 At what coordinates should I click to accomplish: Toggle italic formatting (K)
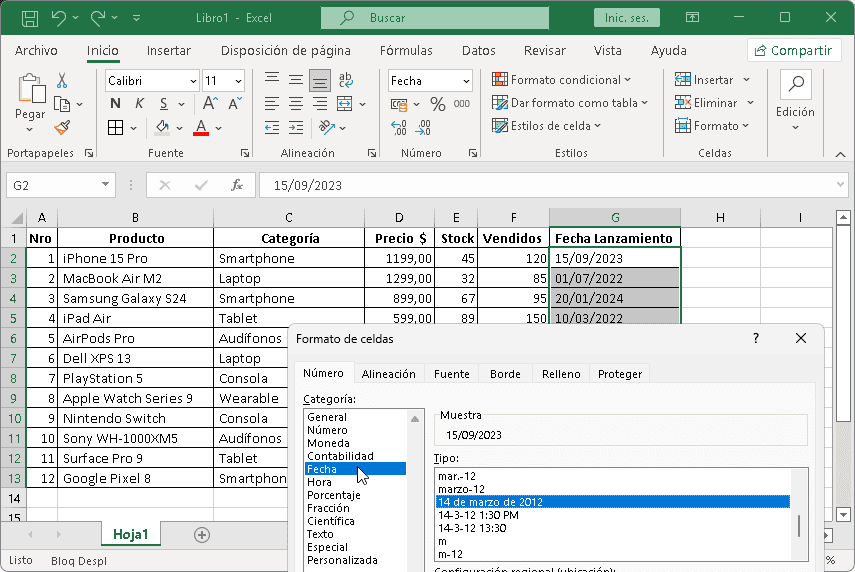point(138,104)
